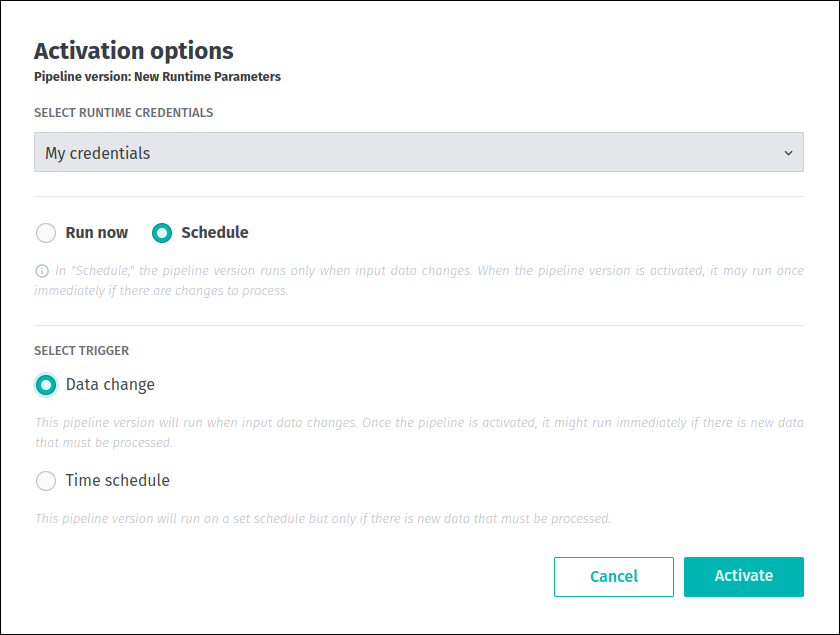Click the Data change description paragraph
Image resolution: width=840 pixels, height=635 pixels.
419,433
